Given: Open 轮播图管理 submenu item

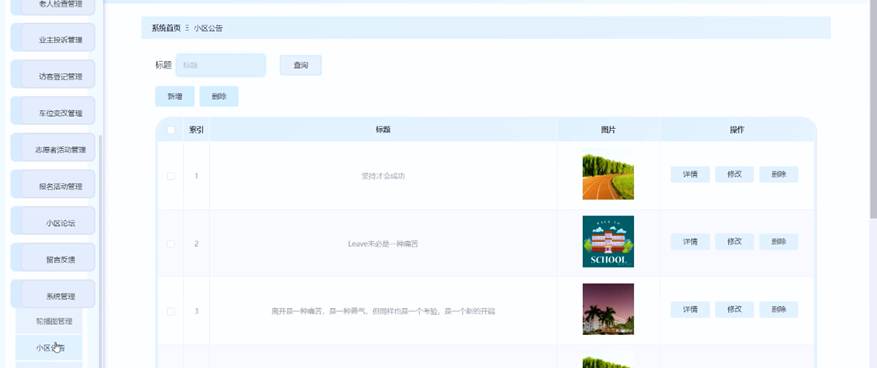Looking at the screenshot, I should [49, 321].
